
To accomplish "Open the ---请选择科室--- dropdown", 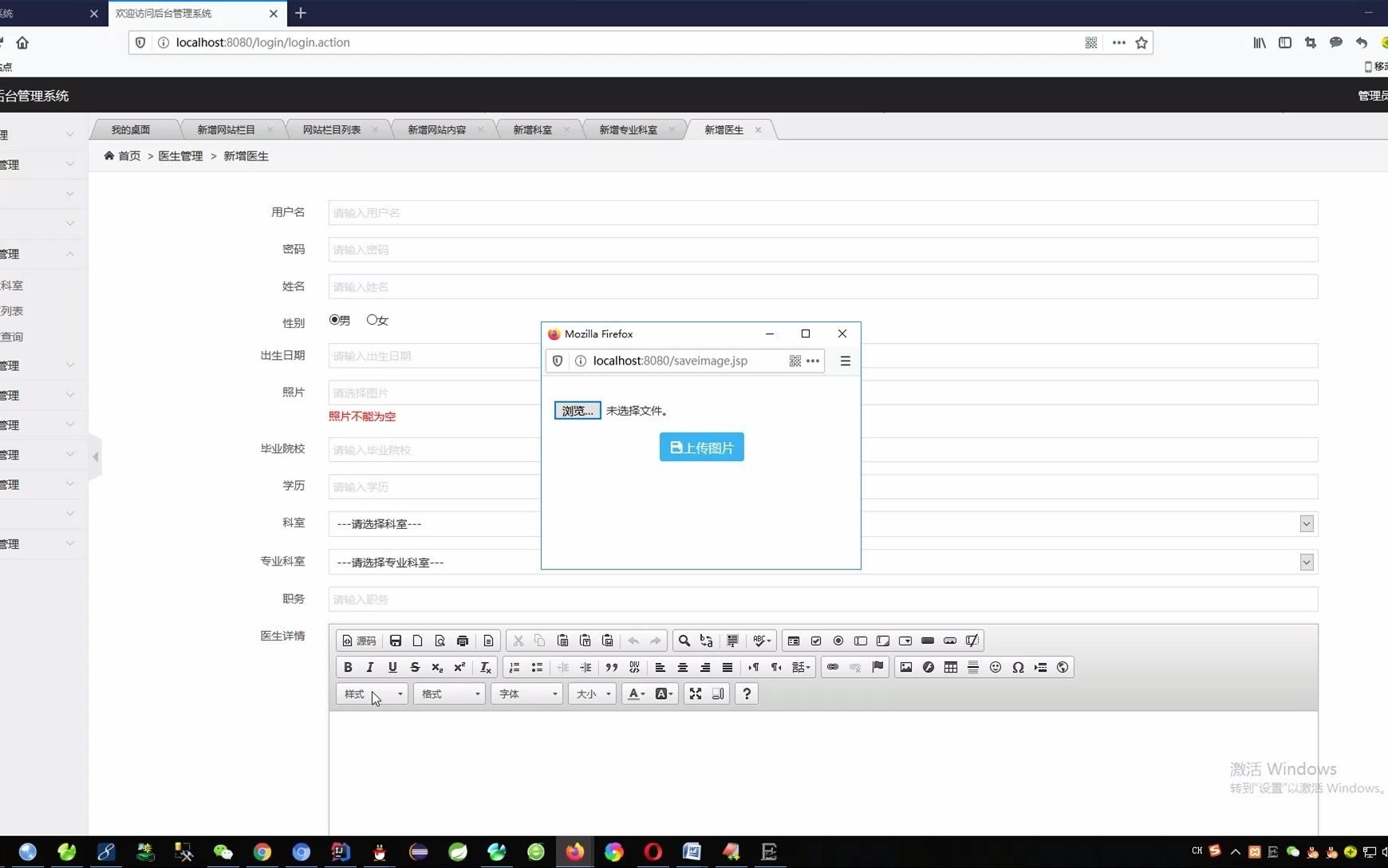I will 822,523.
